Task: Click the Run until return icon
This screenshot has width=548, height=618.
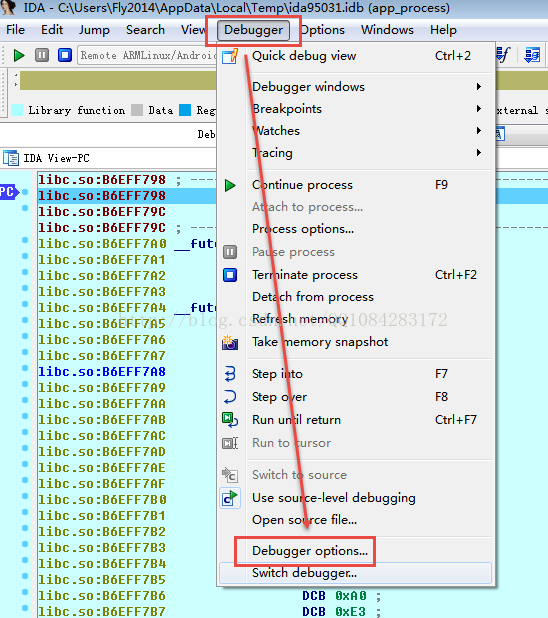Action: (230, 420)
